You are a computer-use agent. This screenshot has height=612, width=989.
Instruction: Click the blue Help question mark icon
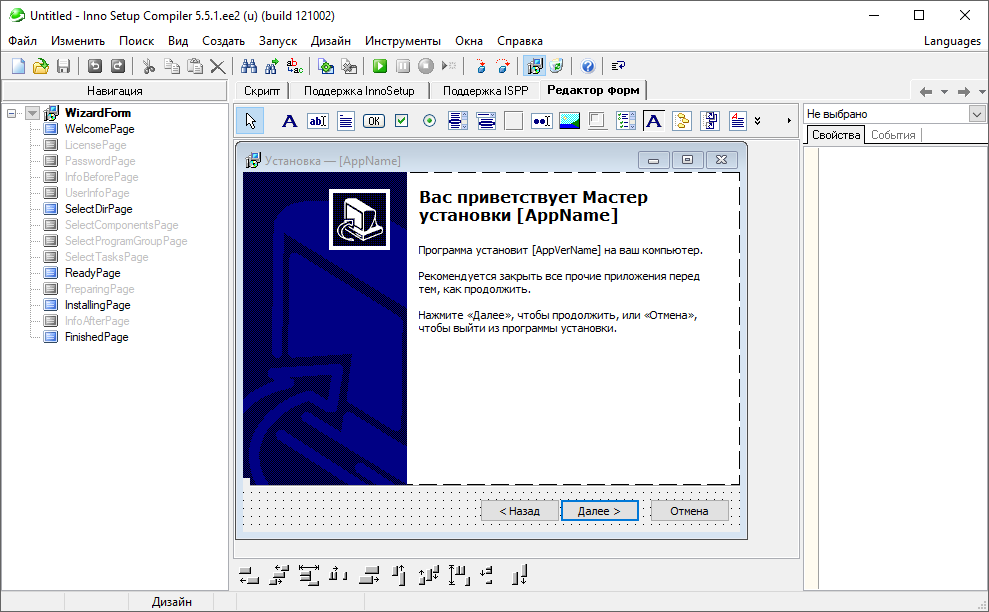tap(587, 66)
